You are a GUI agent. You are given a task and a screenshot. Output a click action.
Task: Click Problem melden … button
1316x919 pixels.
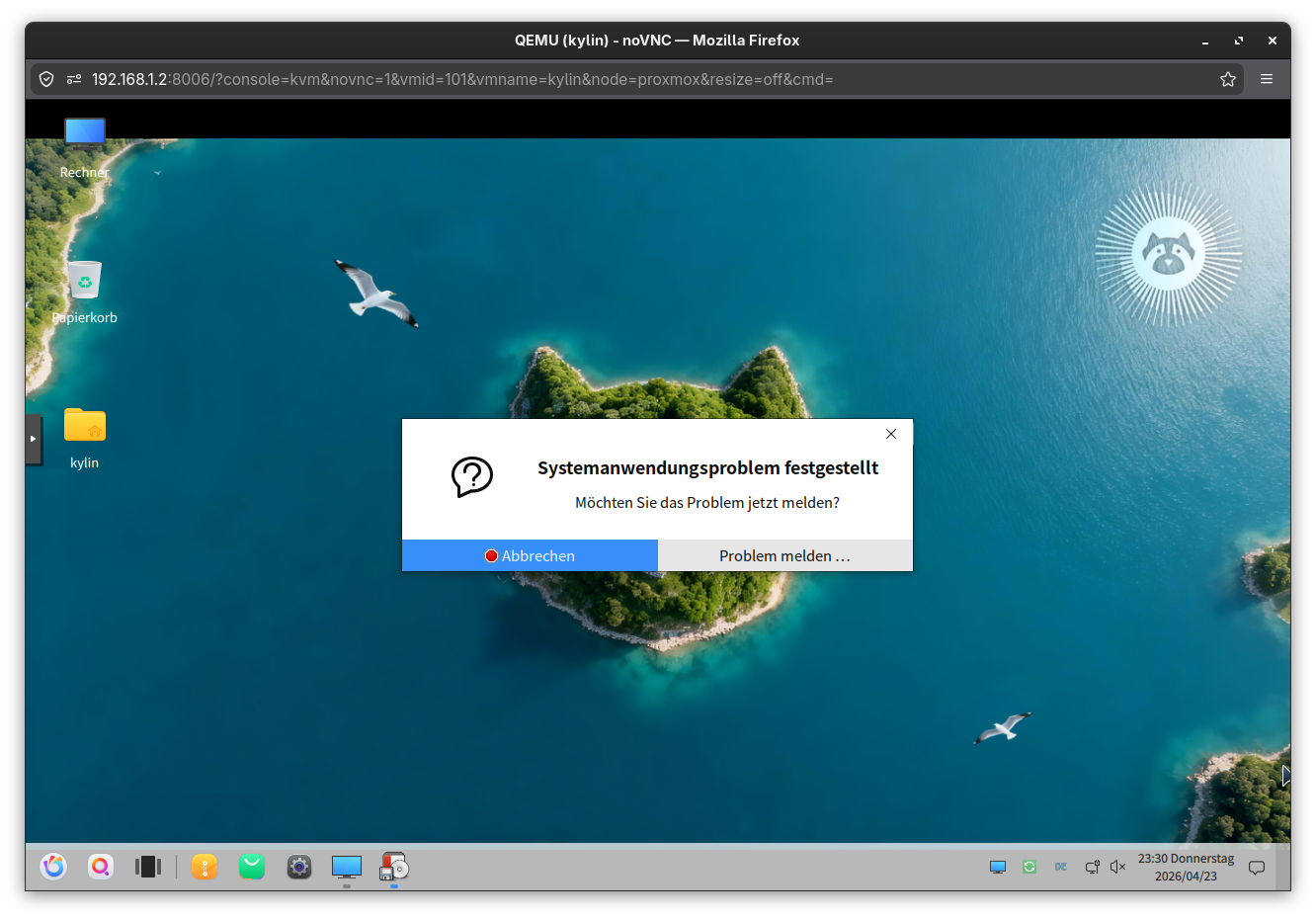point(785,555)
